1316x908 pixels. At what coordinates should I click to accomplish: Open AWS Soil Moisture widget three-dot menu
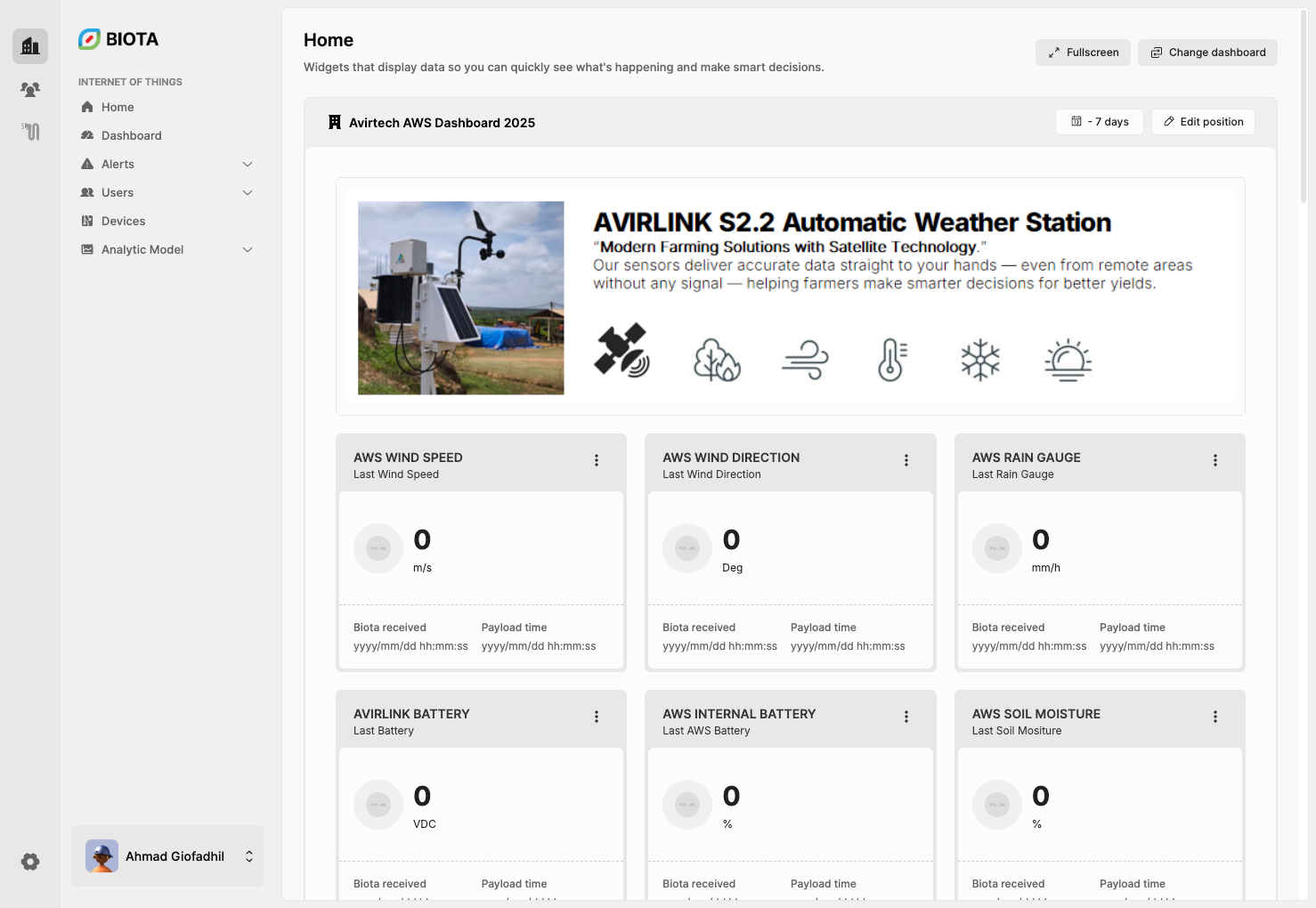pyautogui.click(x=1215, y=717)
